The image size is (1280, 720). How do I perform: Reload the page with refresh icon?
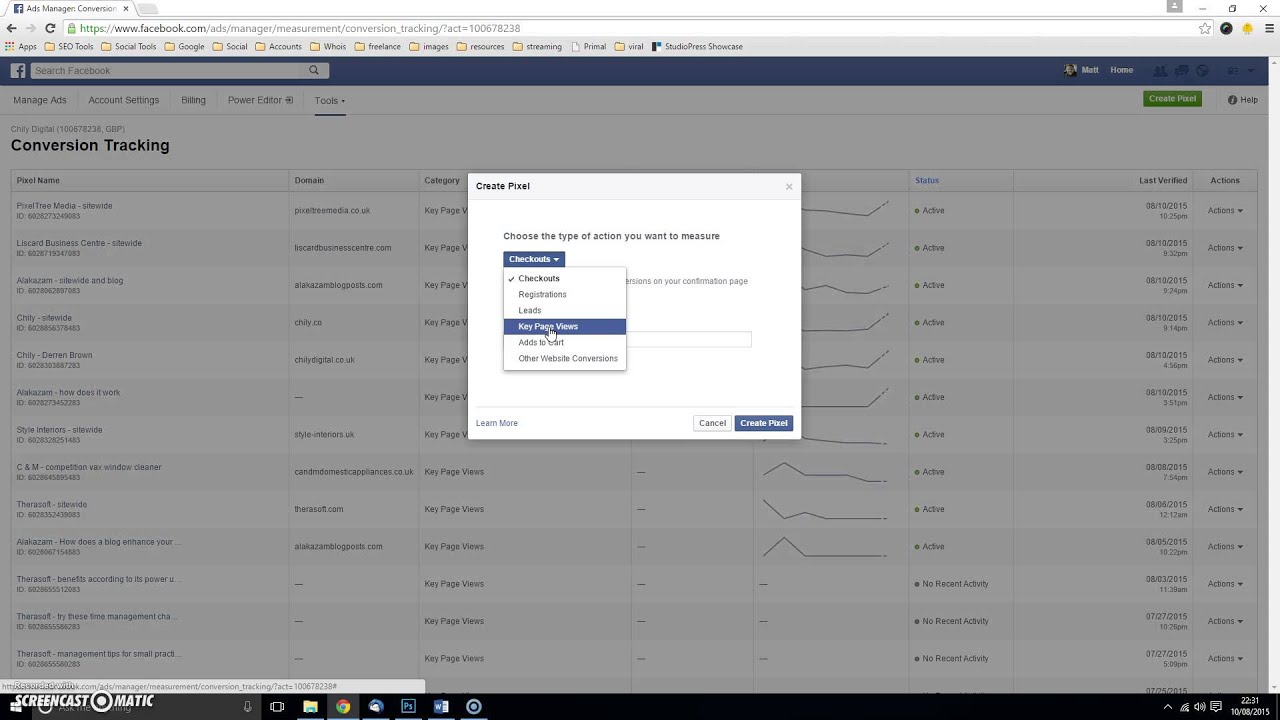(x=50, y=28)
